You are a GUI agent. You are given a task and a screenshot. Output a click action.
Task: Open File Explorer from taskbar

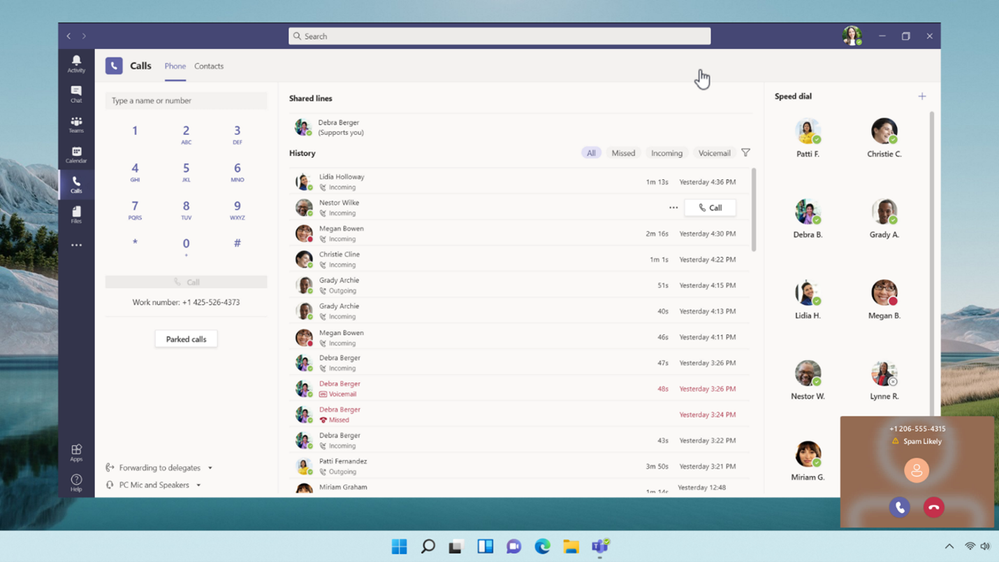571,546
